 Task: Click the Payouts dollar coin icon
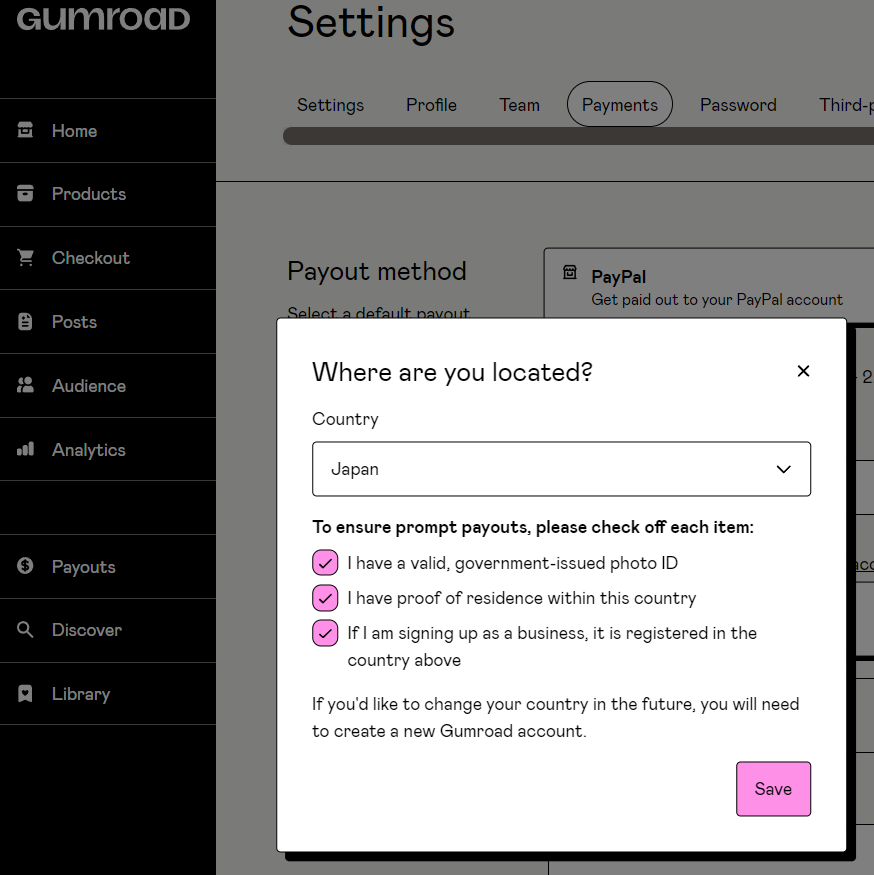pos(26,567)
